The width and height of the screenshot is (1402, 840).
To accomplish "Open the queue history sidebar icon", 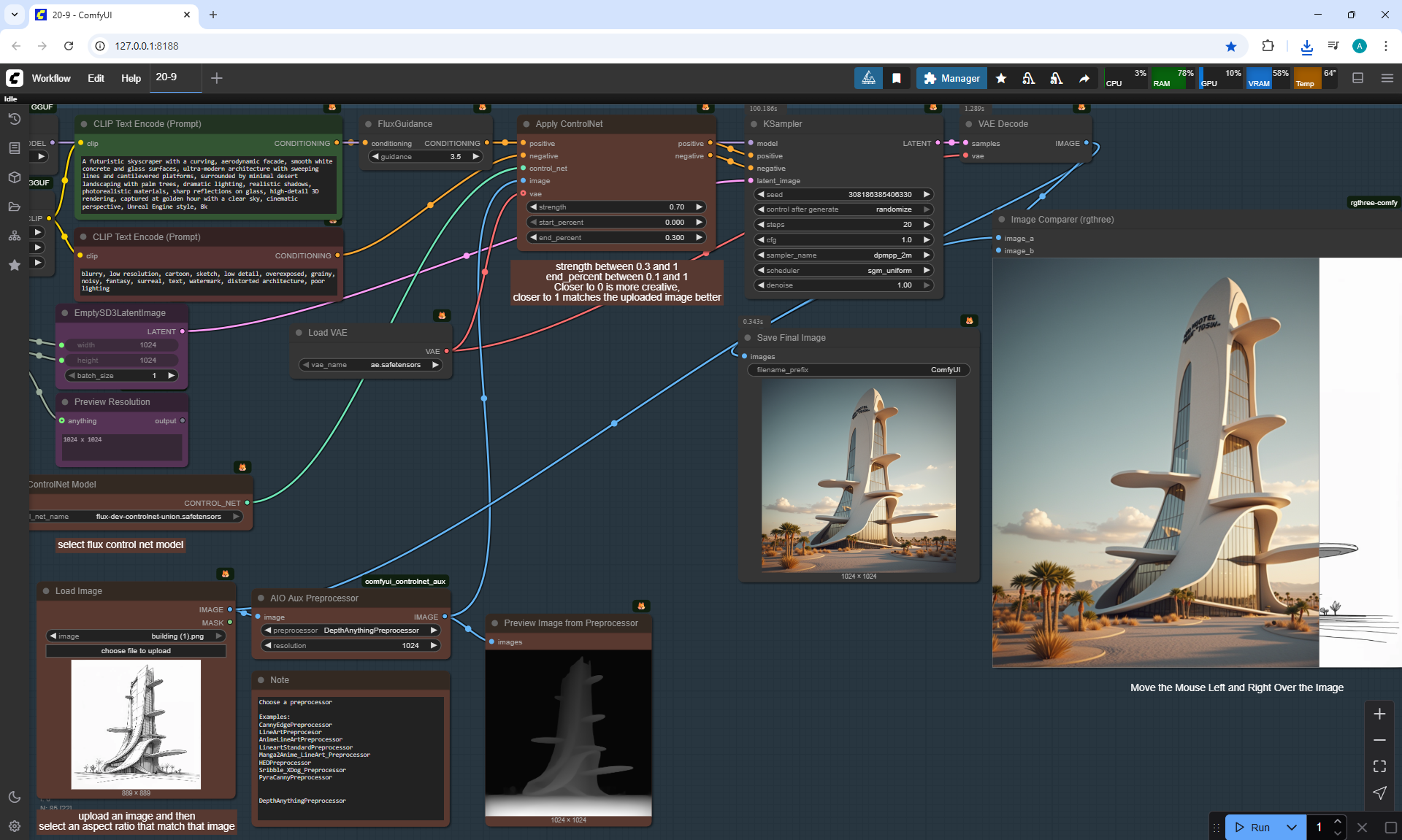I will 14,119.
